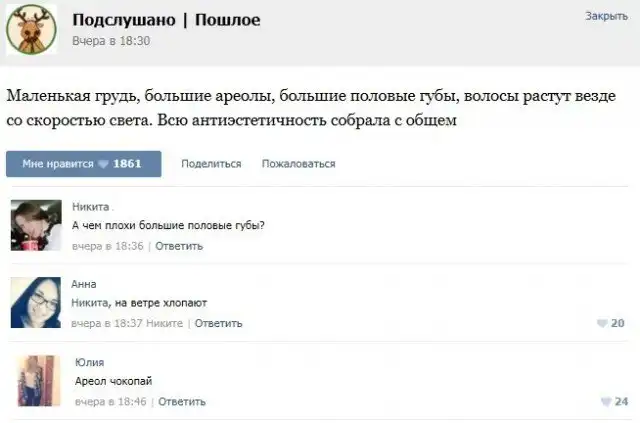Reply to Юлия's comment via Ответить

[x=182, y=401]
